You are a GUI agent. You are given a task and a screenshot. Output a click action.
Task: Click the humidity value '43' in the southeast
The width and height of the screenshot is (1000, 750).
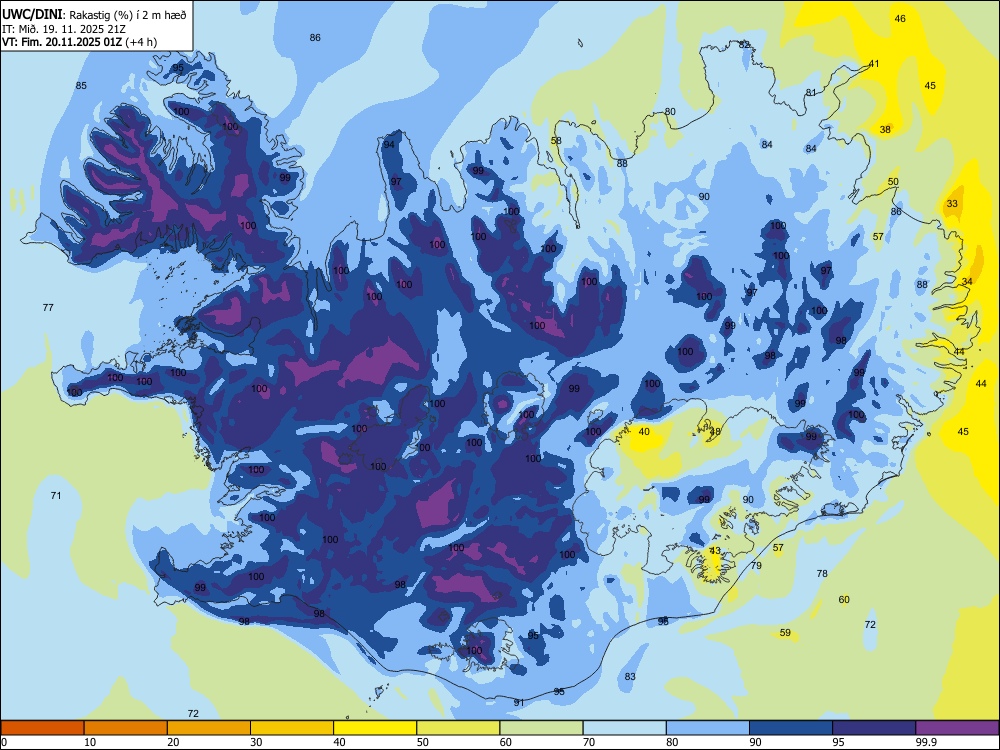point(715,550)
